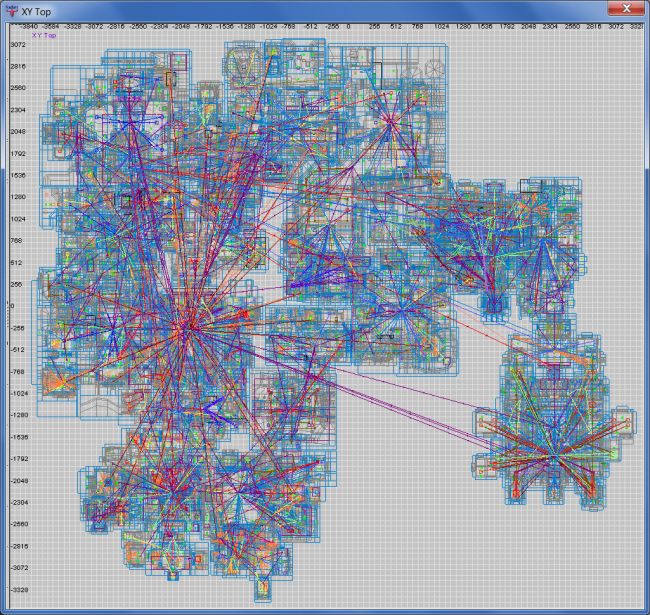Close the XY Top window
Image resolution: width=650 pixels, height=615 pixels.
pos(626,8)
